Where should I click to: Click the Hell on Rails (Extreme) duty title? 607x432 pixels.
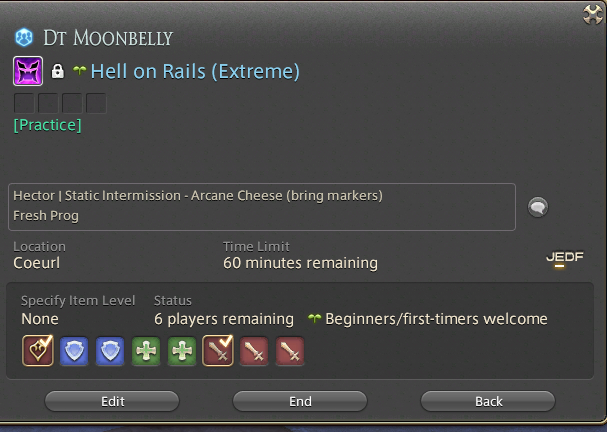point(195,71)
